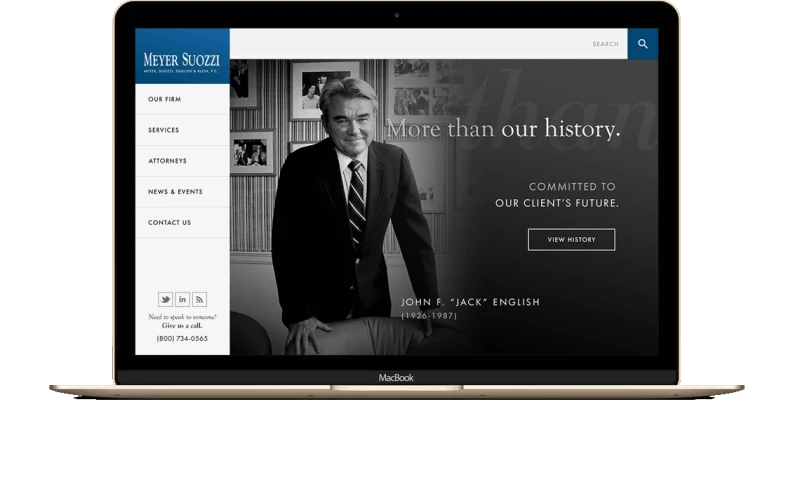Open the LinkedIn social icon

click(x=182, y=299)
